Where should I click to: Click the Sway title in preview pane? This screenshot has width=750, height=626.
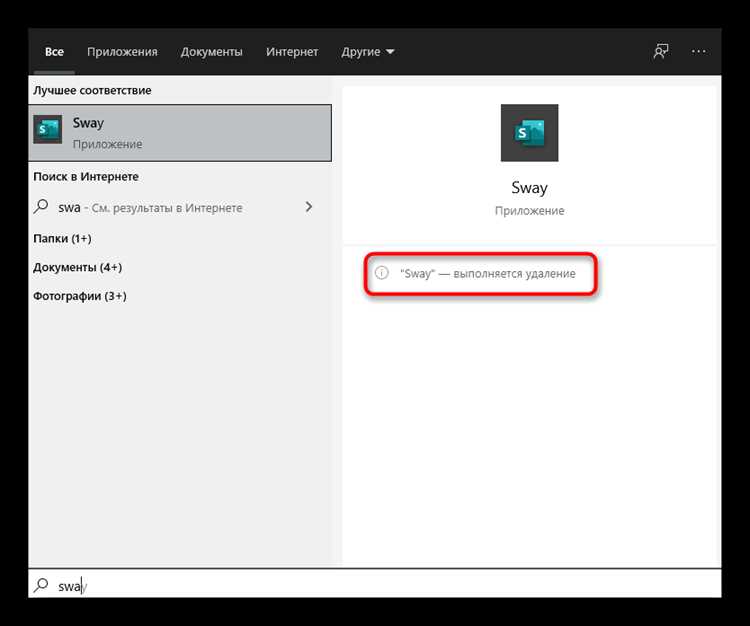coord(529,187)
